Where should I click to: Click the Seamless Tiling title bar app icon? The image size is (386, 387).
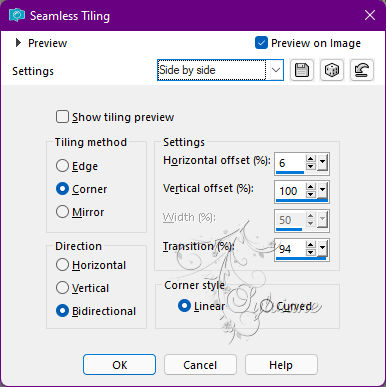pyautogui.click(x=17, y=16)
